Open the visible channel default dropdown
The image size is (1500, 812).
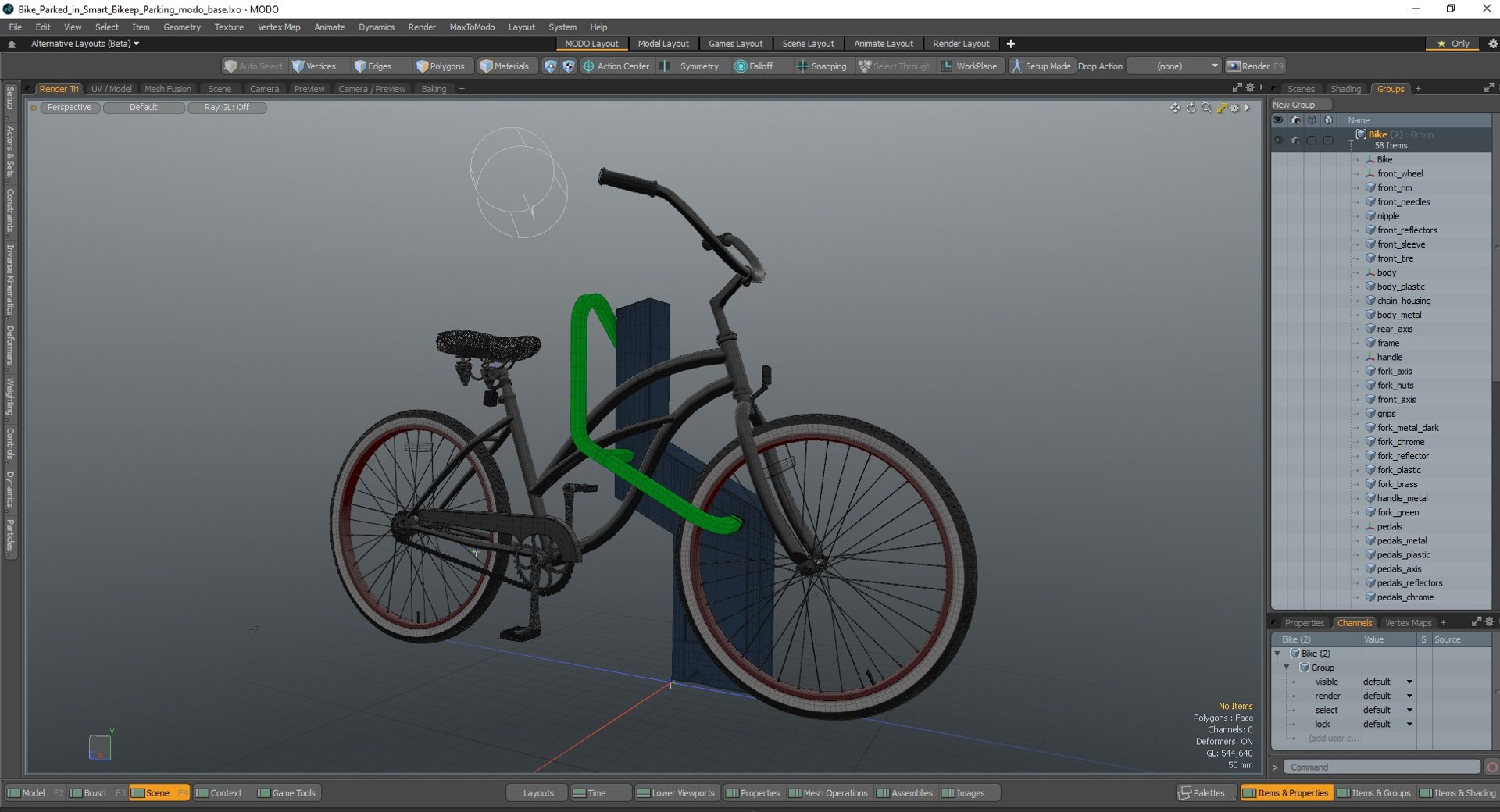pos(1388,682)
